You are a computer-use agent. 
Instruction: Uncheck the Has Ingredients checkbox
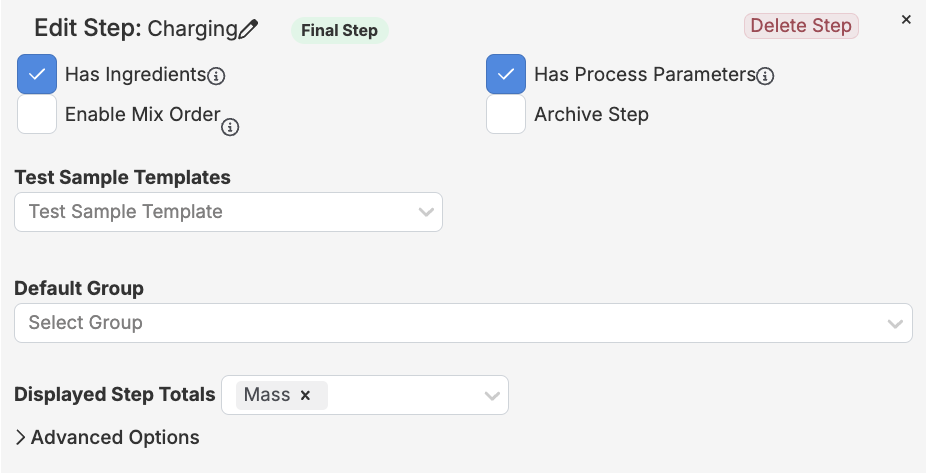coord(37,74)
